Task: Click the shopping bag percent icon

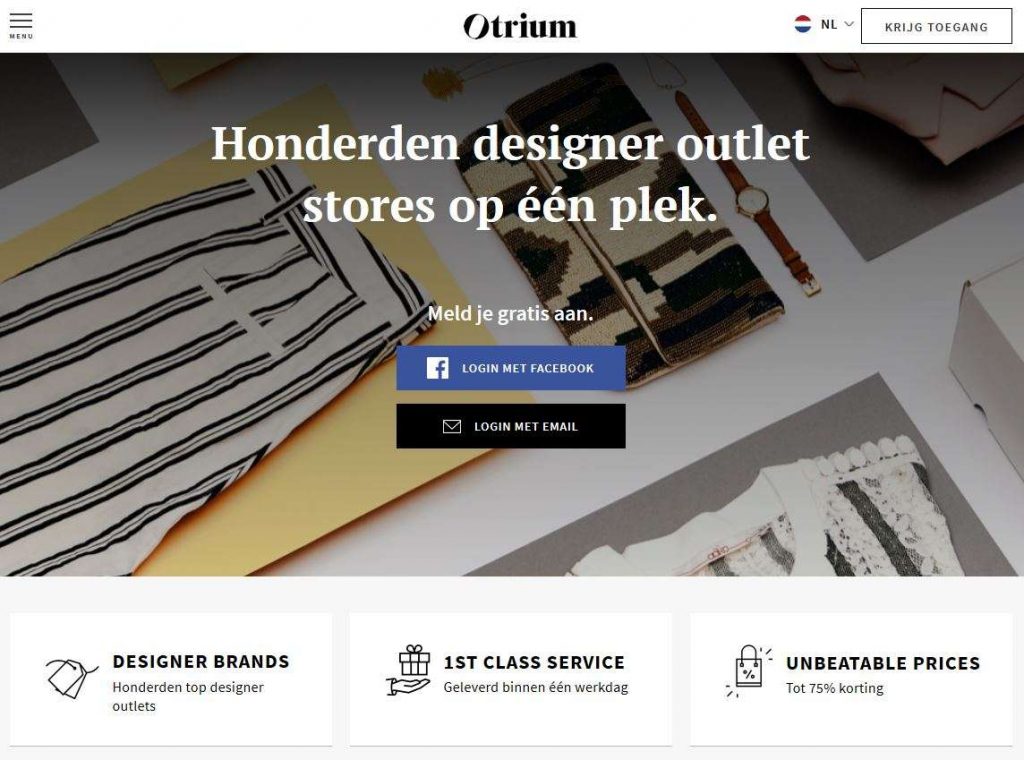Action: (x=749, y=672)
